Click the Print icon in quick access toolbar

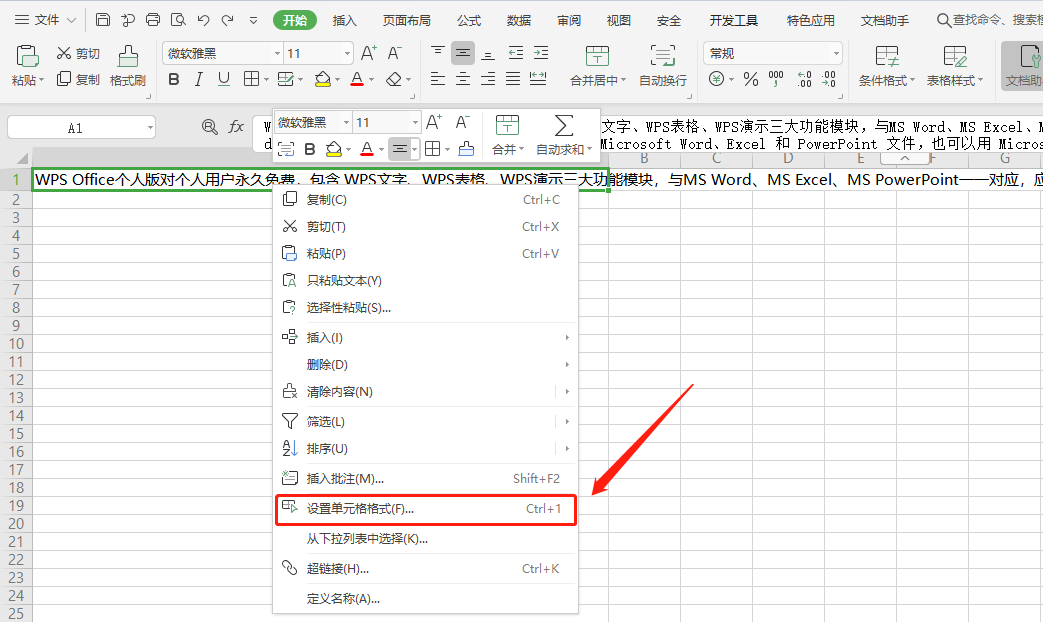(x=153, y=20)
